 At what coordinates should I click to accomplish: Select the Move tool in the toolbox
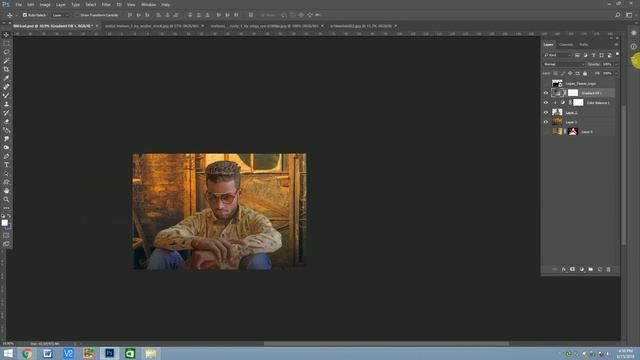click(x=6, y=35)
